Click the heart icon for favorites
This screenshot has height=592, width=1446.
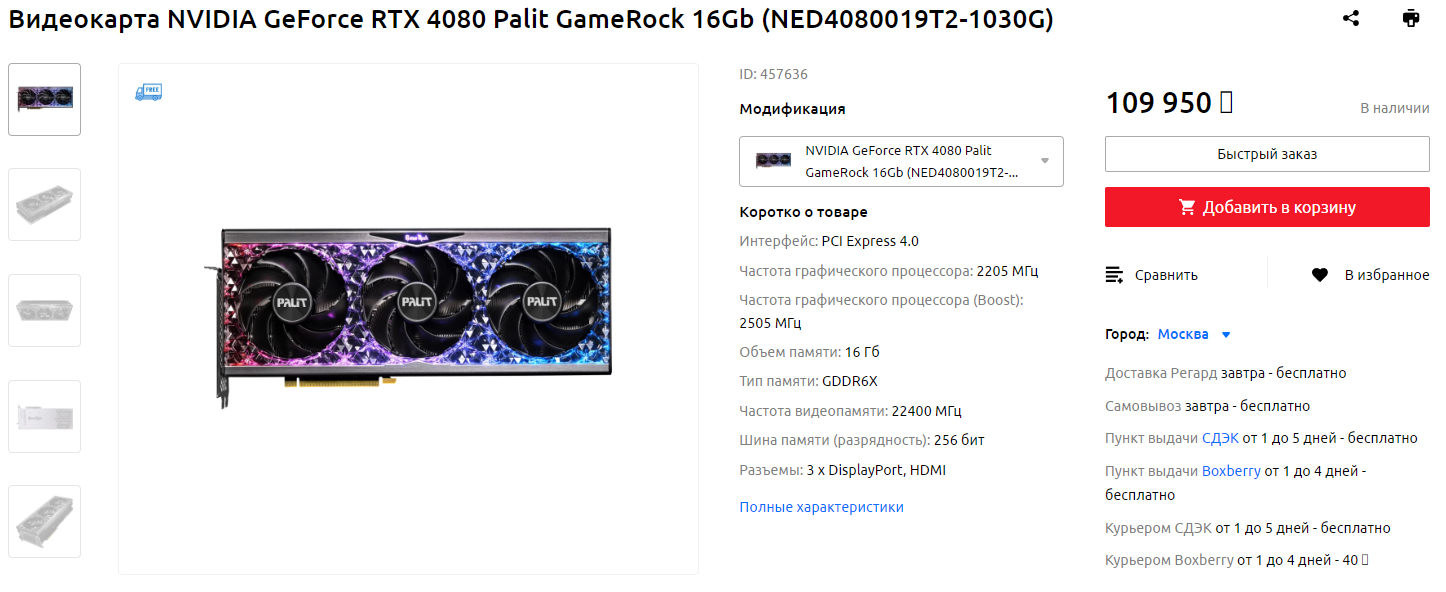pos(1320,275)
